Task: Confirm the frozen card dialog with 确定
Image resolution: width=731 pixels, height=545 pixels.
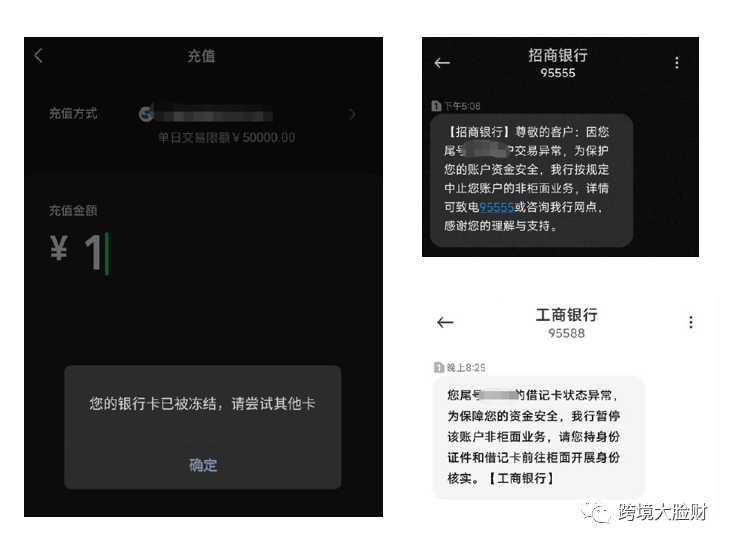Action: (x=203, y=465)
